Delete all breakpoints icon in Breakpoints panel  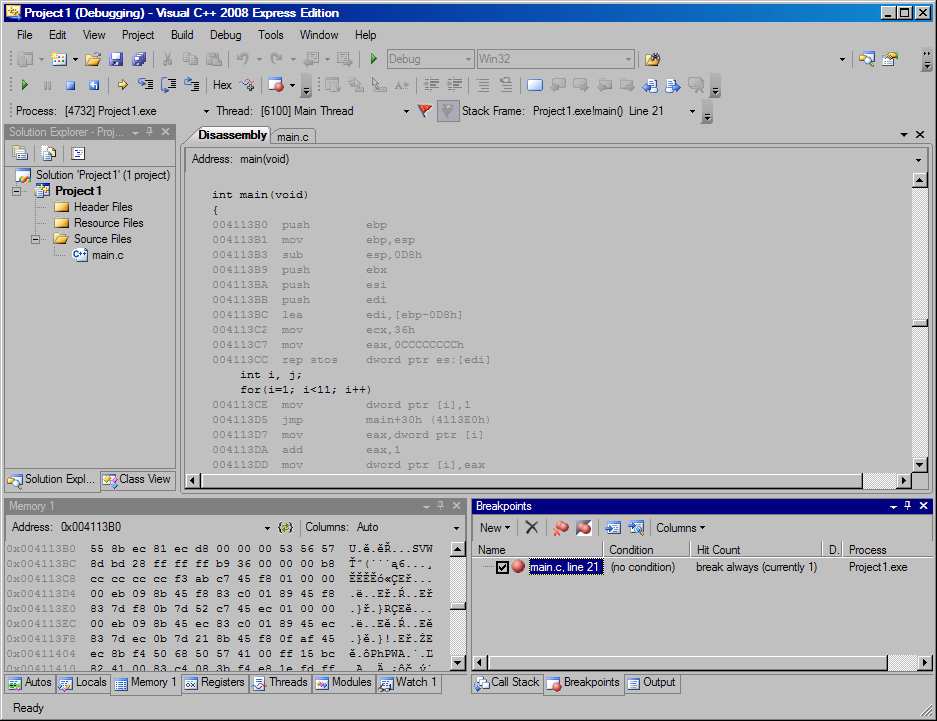click(561, 527)
